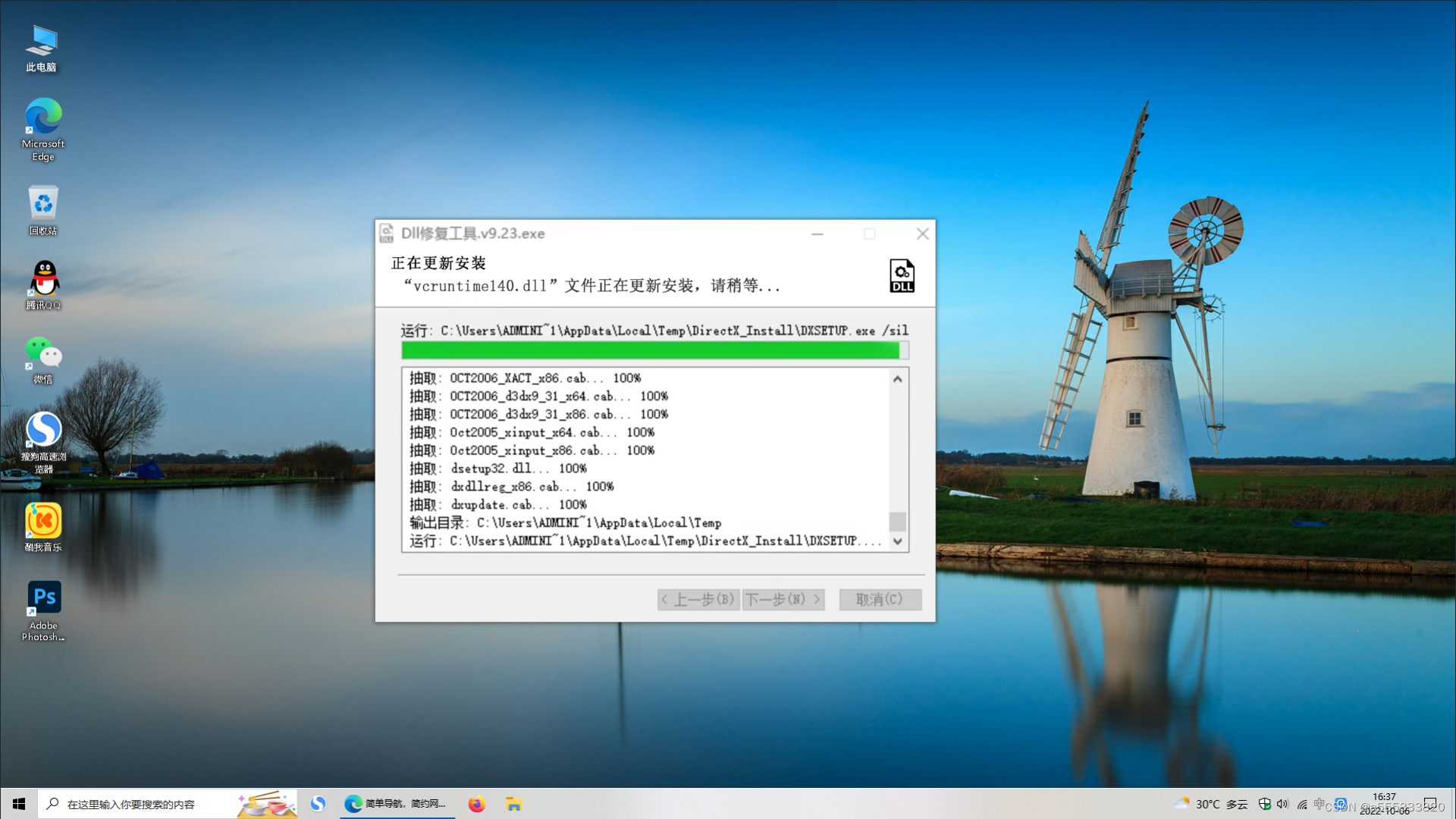Click the Firefox taskbar icon
Image resolution: width=1456 pixels, height=819 pixels.
click(476, 804)
